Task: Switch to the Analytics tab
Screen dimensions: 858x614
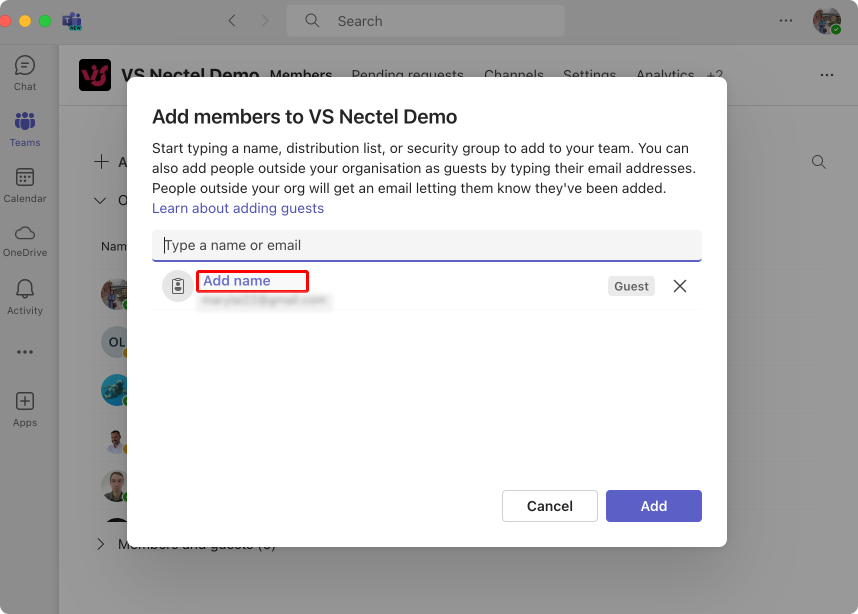Action: [665, 73]
